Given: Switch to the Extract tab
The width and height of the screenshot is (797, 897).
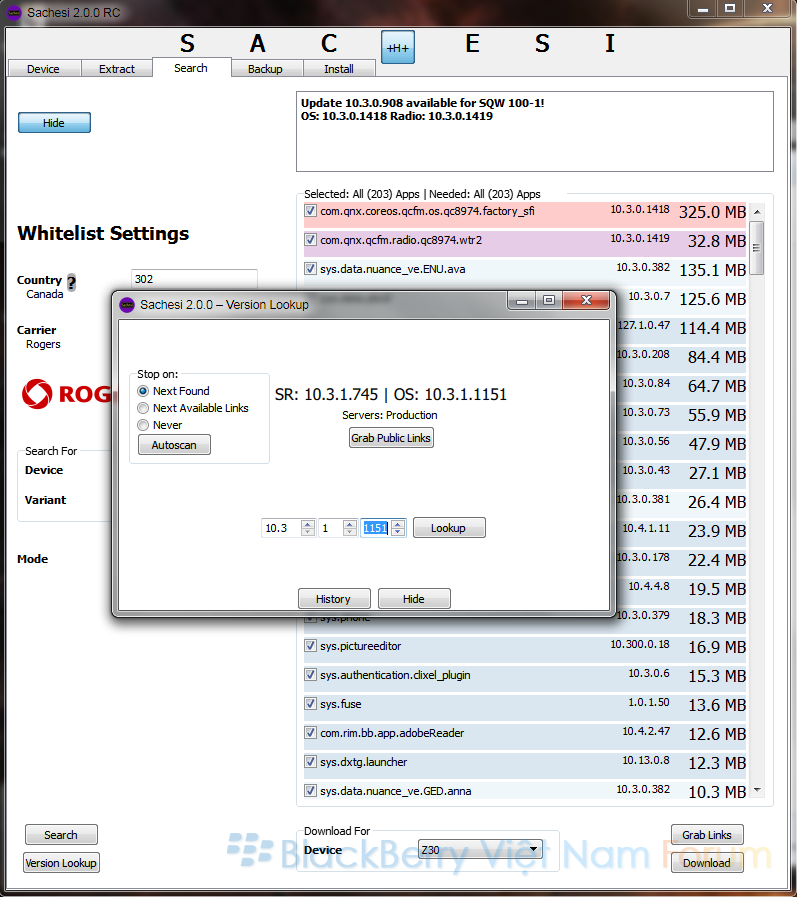Looking at the screenshot, I should tap(117, 69).
